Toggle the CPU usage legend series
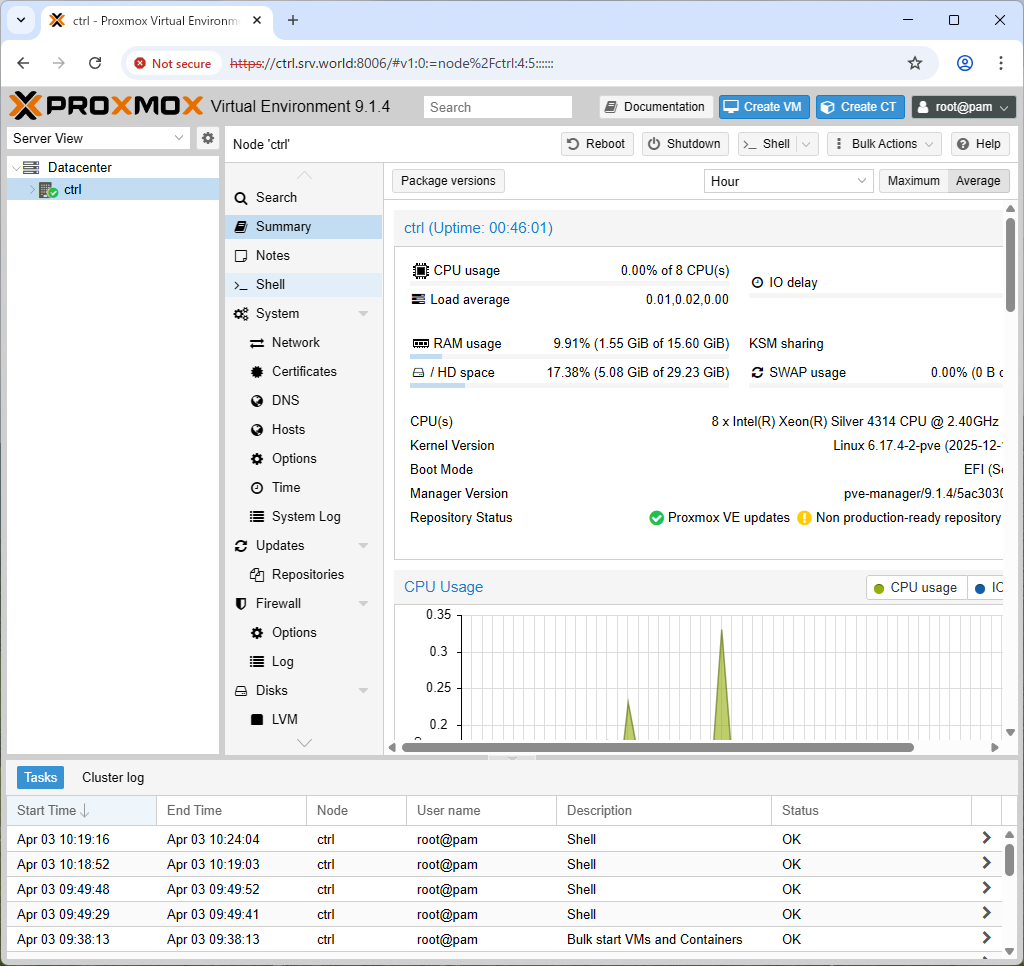 click(x=916, y=587)
